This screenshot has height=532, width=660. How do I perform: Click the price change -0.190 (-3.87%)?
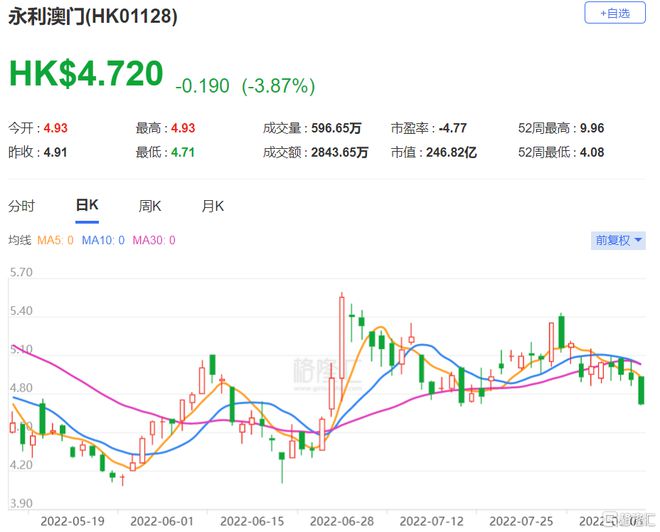245,86
